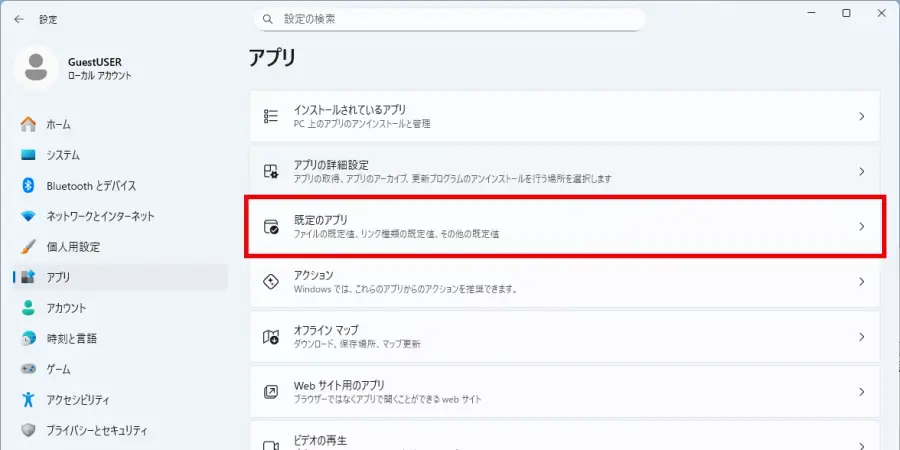Go to ホーム in sidebar
Viewport: 900px width, 450px height.
pyautogui.click(x=120, y=125)
